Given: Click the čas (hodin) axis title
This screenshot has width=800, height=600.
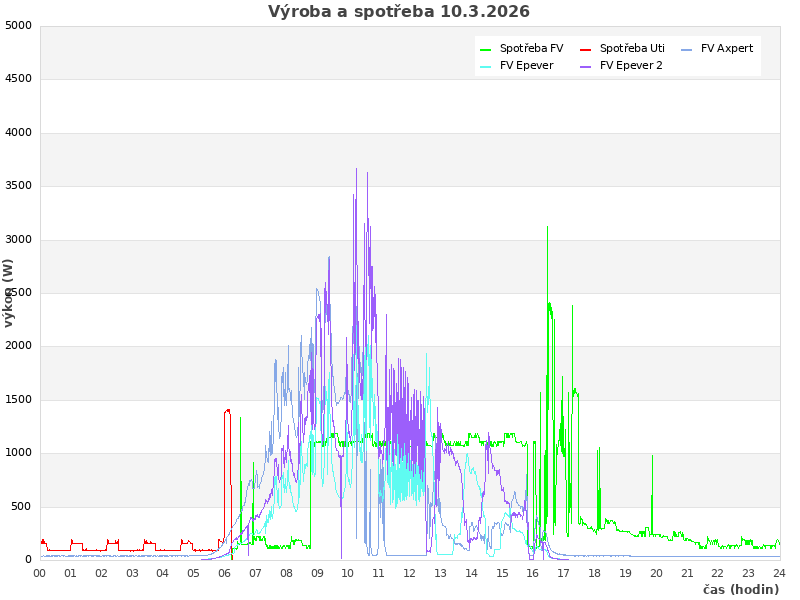Looking at the screenshot, I should pyautogui.click(x=740, y=590).
